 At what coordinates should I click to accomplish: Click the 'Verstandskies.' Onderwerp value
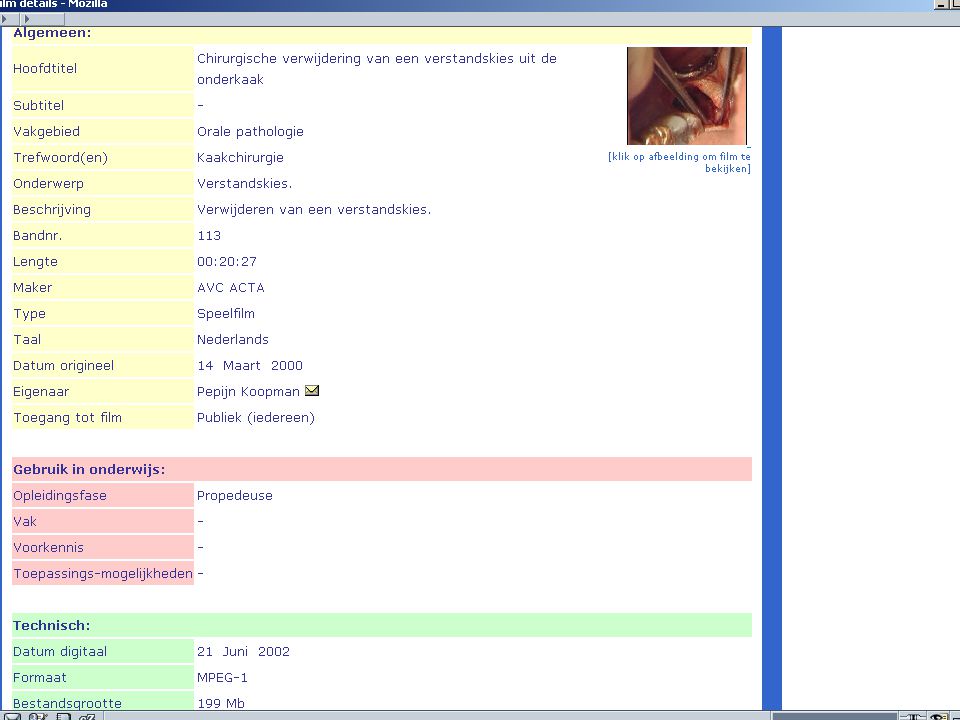245,184
